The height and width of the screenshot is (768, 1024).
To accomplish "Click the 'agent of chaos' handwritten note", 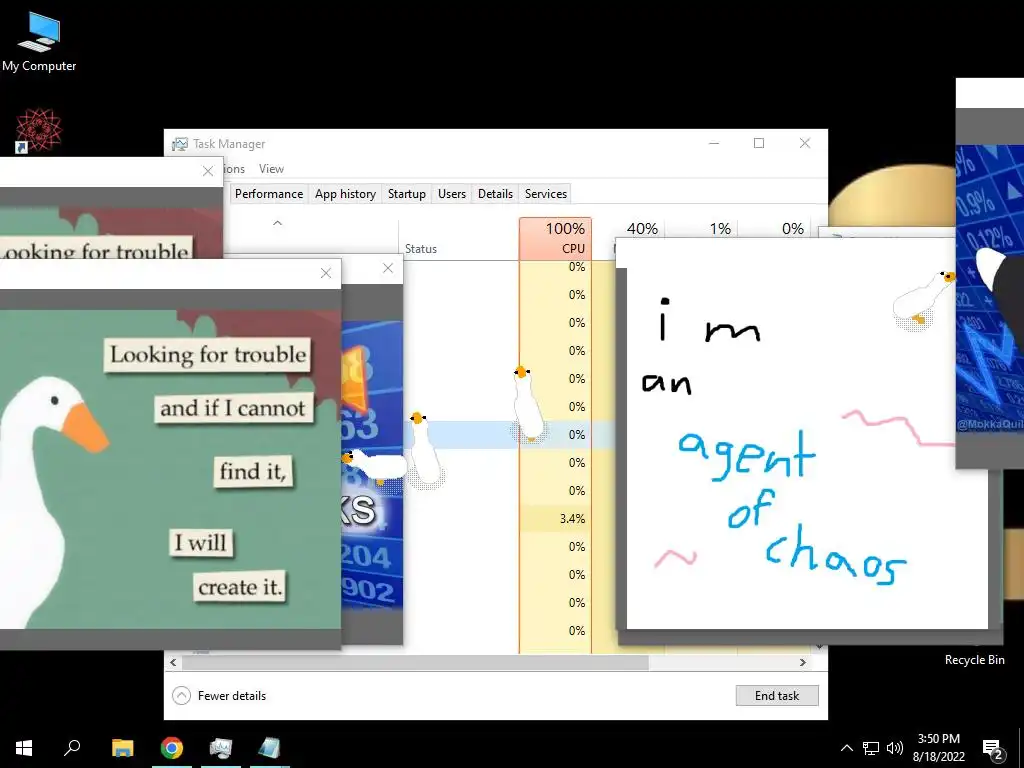I will pyautogui.click(x=807, y=434).
